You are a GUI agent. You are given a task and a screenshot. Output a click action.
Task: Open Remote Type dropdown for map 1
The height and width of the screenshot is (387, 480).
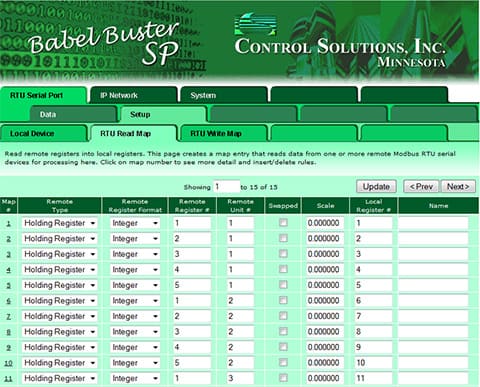pyautogui.click(x=60, y=223)
